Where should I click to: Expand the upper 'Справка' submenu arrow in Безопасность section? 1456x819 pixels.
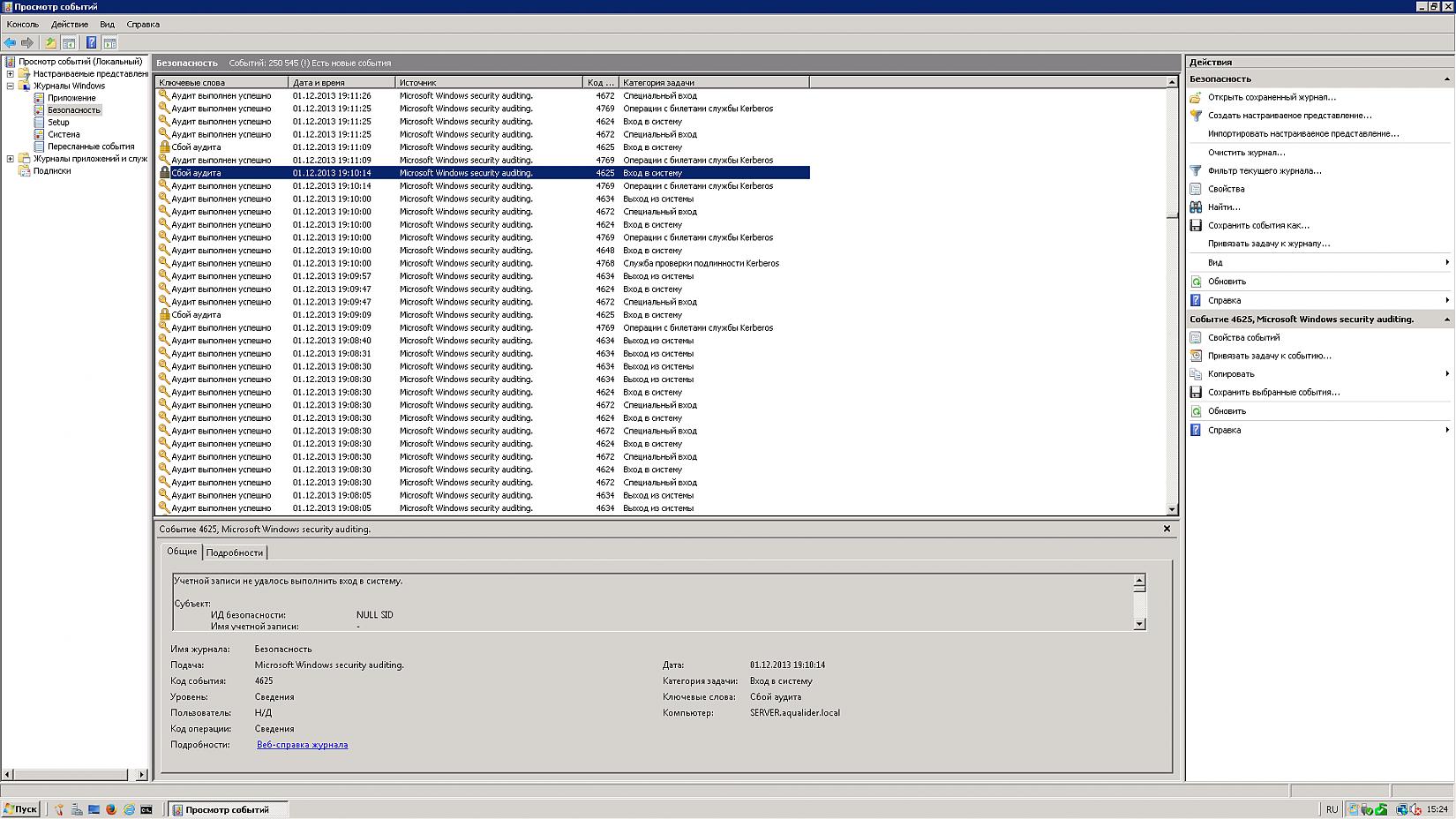[1447, 300]
